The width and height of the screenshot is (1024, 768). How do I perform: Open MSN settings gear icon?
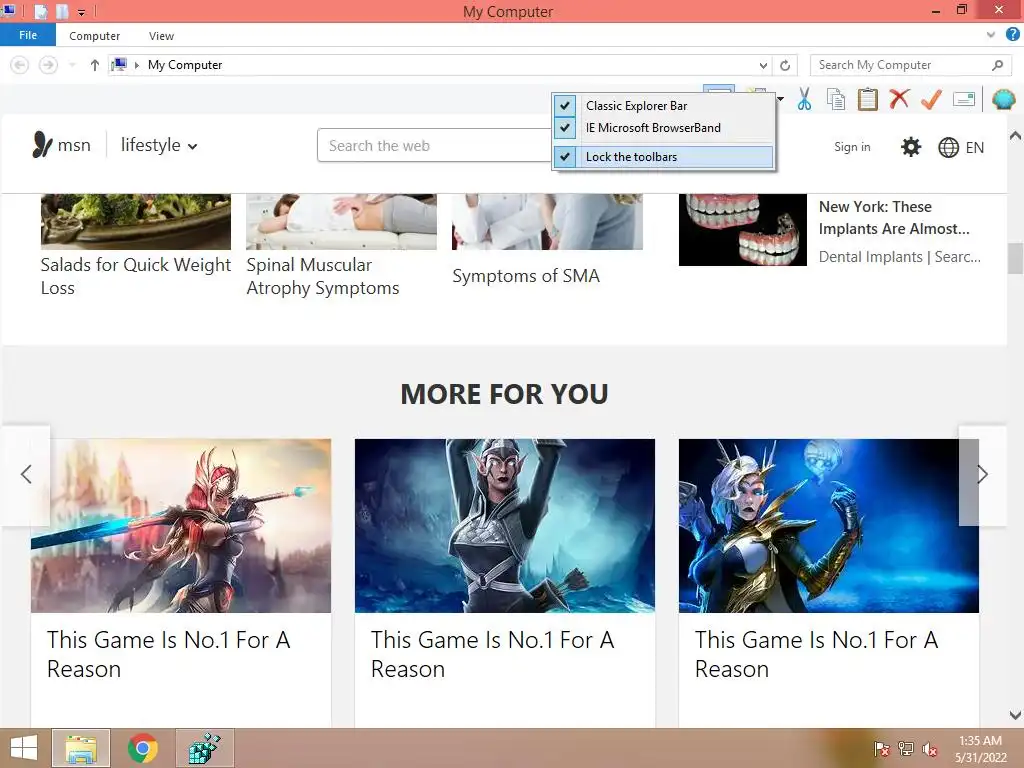(x=910, y=147)
